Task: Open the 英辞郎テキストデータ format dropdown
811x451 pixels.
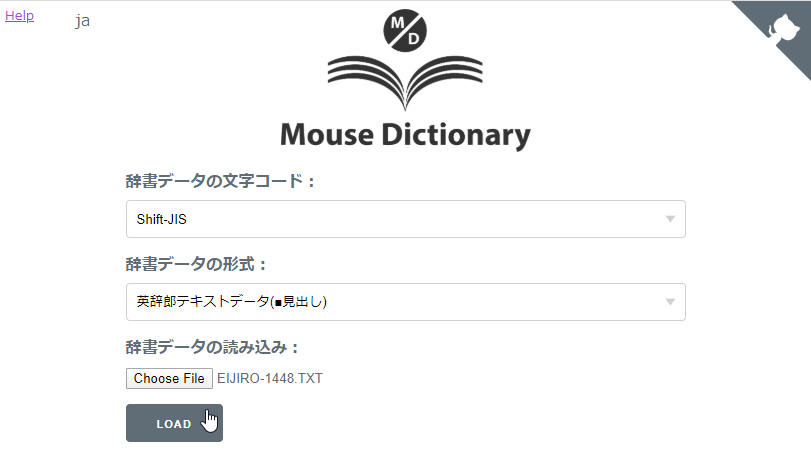Action: point(405,302)
